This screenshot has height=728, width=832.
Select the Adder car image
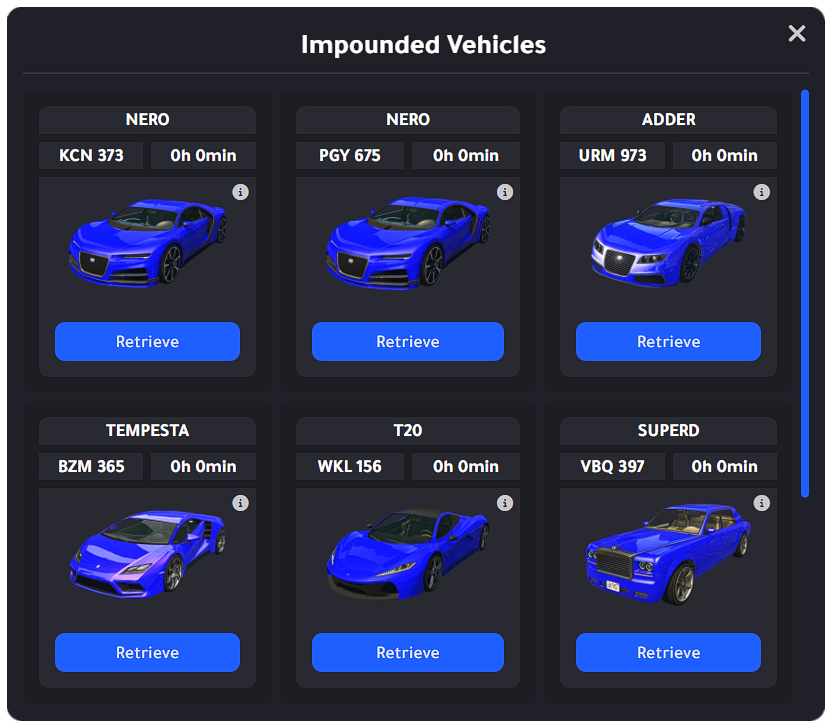click(668, 243)
